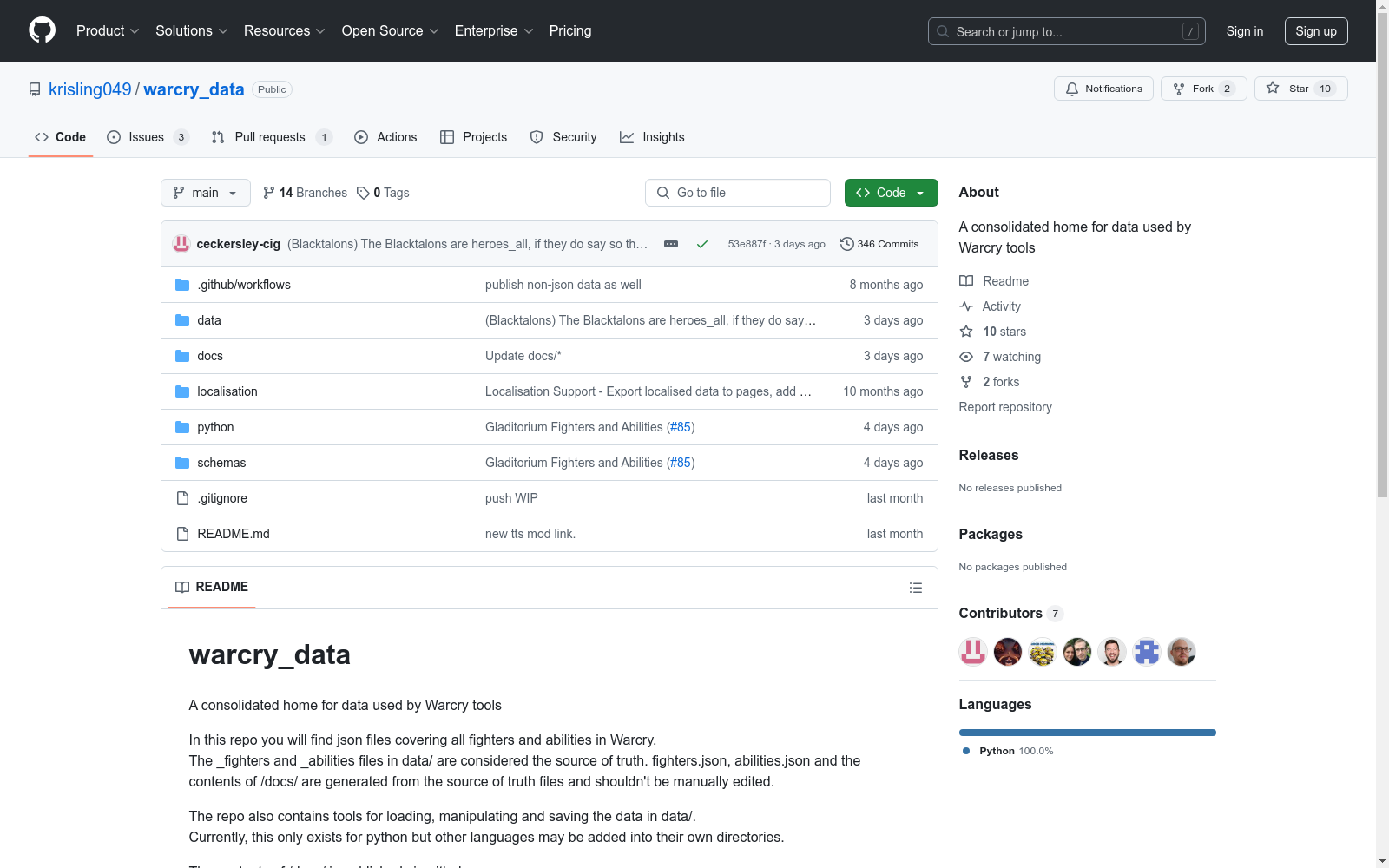Click the star icon beside 10 stars
Viewport: 1389px width, 868px height.
click(966, 332)
